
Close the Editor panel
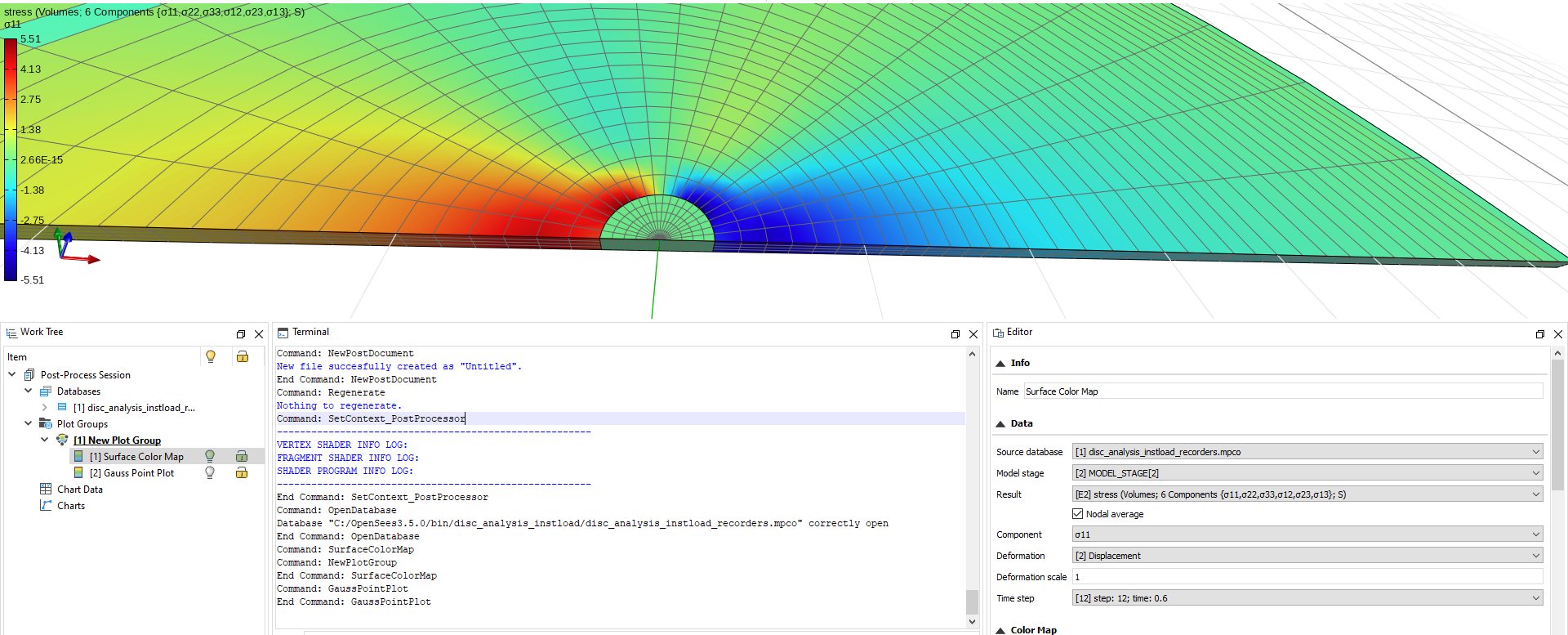point(1558,334)
